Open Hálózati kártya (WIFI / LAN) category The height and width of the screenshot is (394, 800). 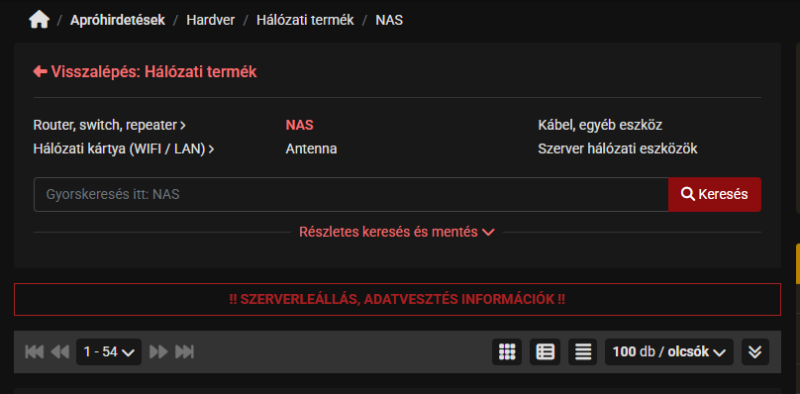pos(124,149)
